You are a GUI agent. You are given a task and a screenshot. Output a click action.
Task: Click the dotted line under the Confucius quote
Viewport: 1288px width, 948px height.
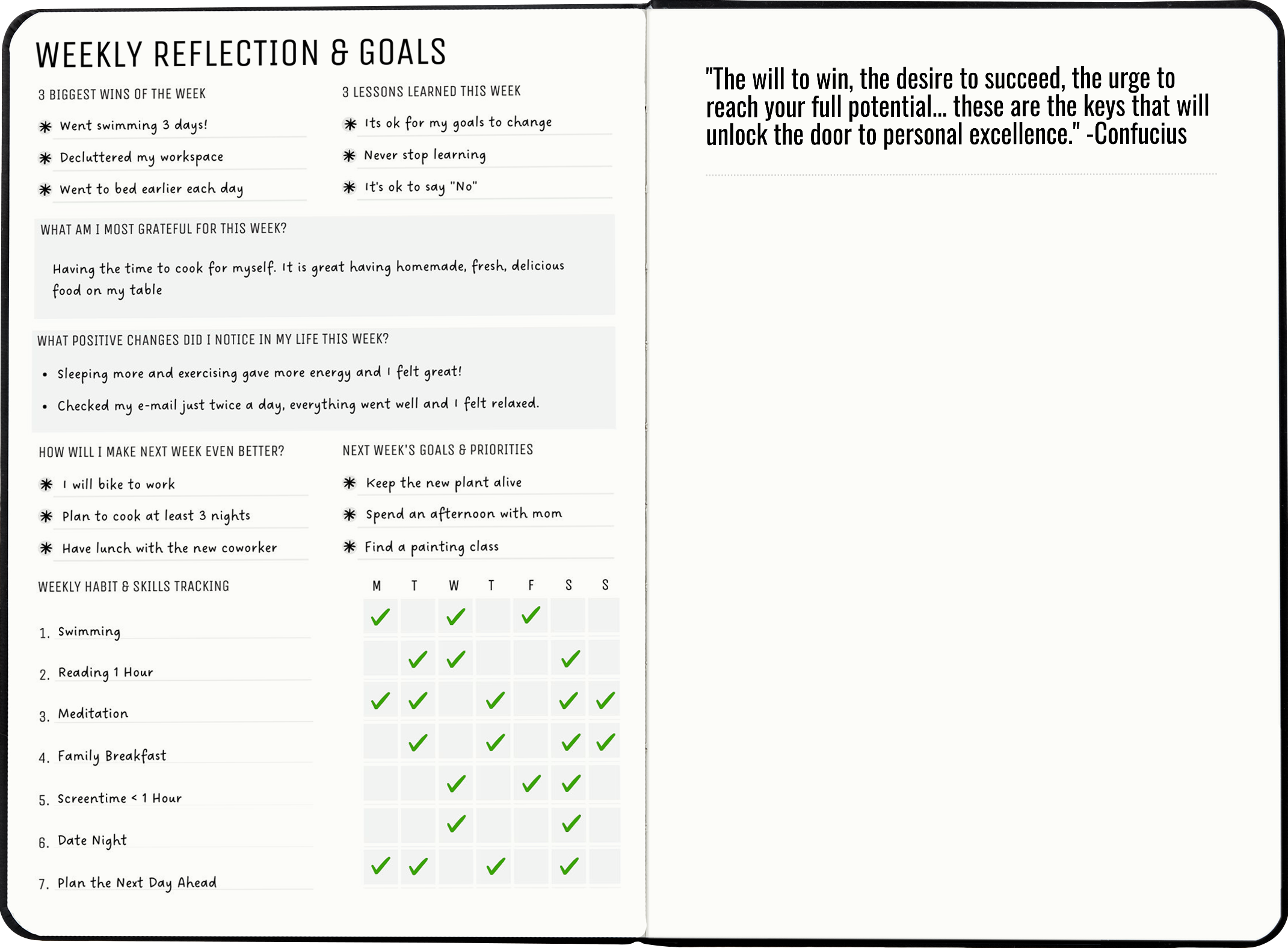pos(961,175)
